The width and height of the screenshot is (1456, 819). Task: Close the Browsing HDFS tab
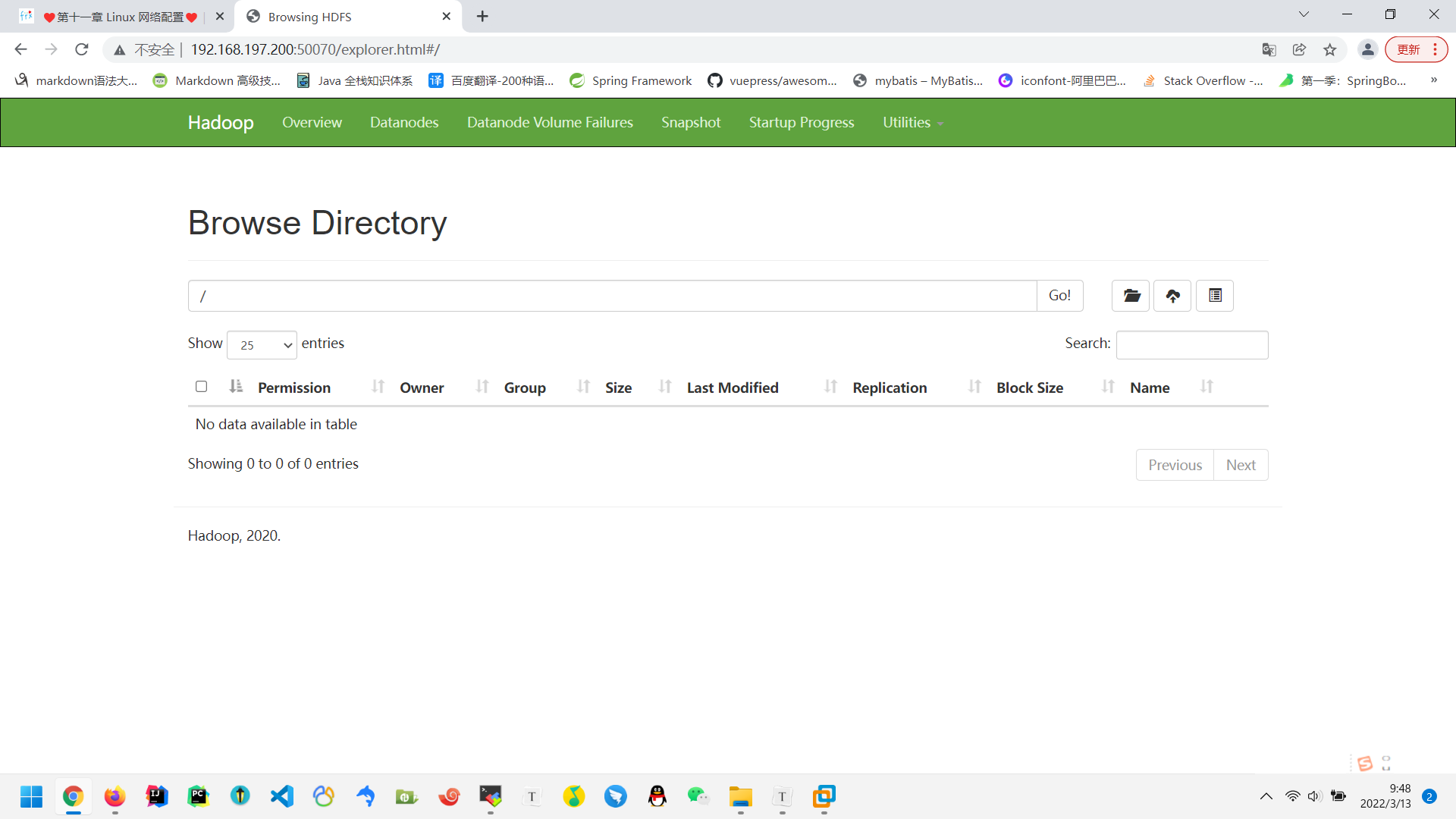point(446,16)
